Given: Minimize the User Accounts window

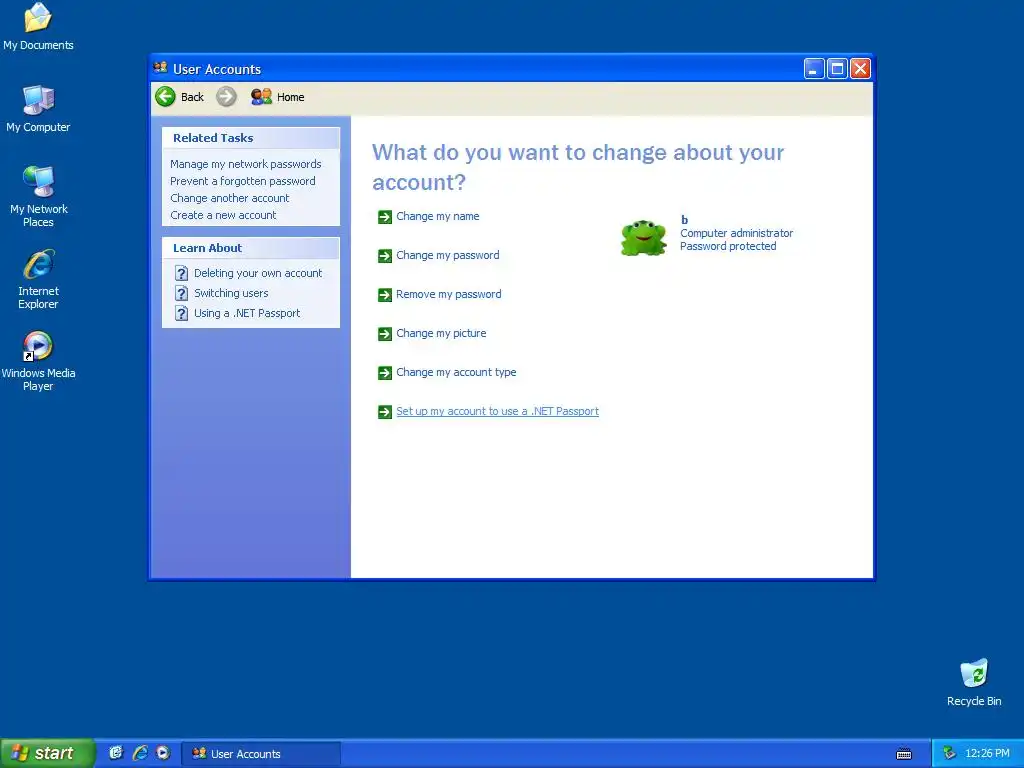Looking at the screenshot, I should 814,69.
